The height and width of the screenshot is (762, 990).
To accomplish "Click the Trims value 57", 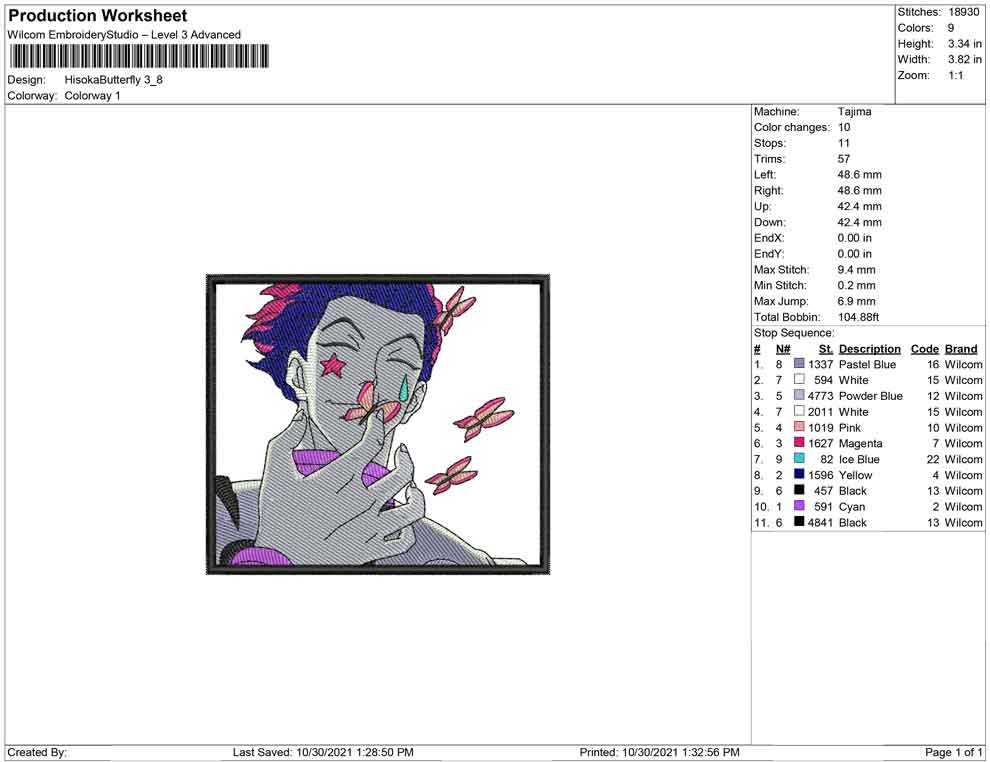I will pos(844,159).
